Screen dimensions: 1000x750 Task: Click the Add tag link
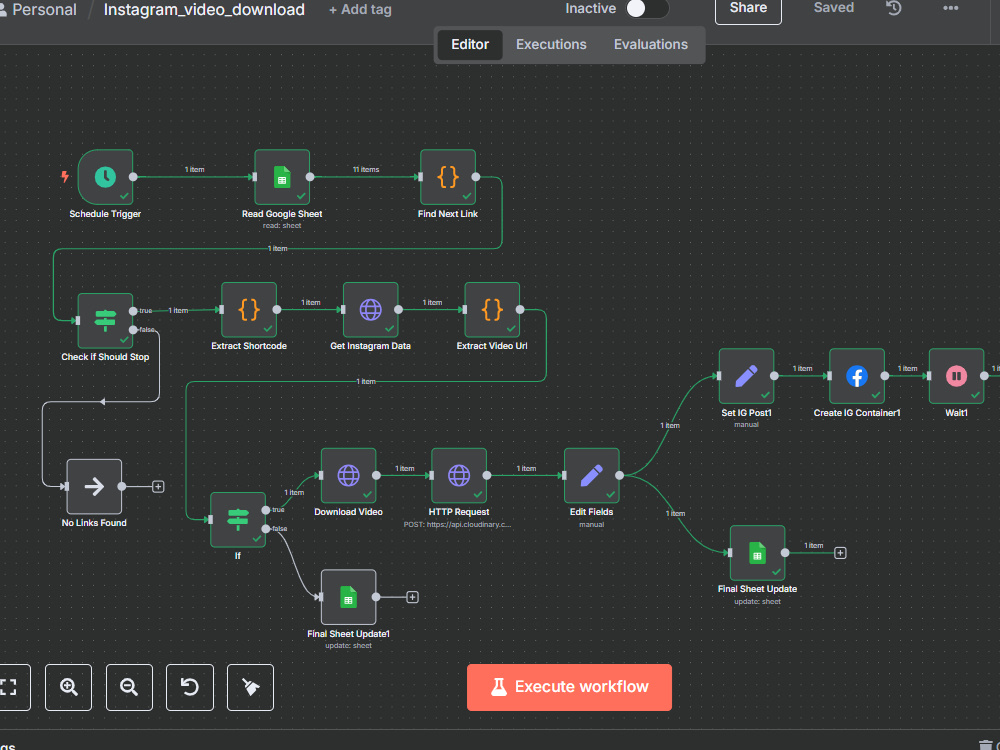[360, 10]
